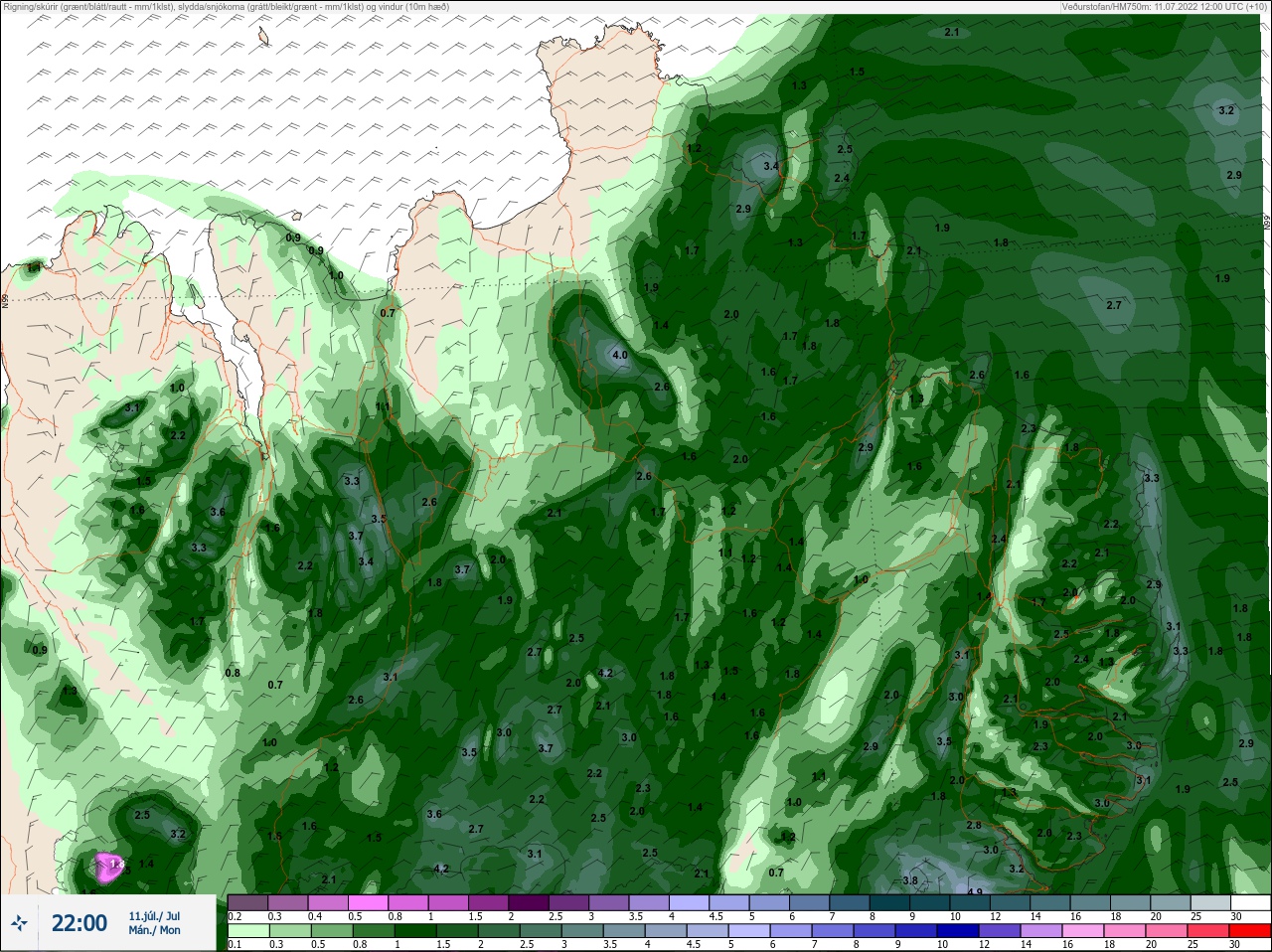Click the 3.8 precipitation value on the map
Viewport: 1272px width, 952px height.
tap(910, 880)
